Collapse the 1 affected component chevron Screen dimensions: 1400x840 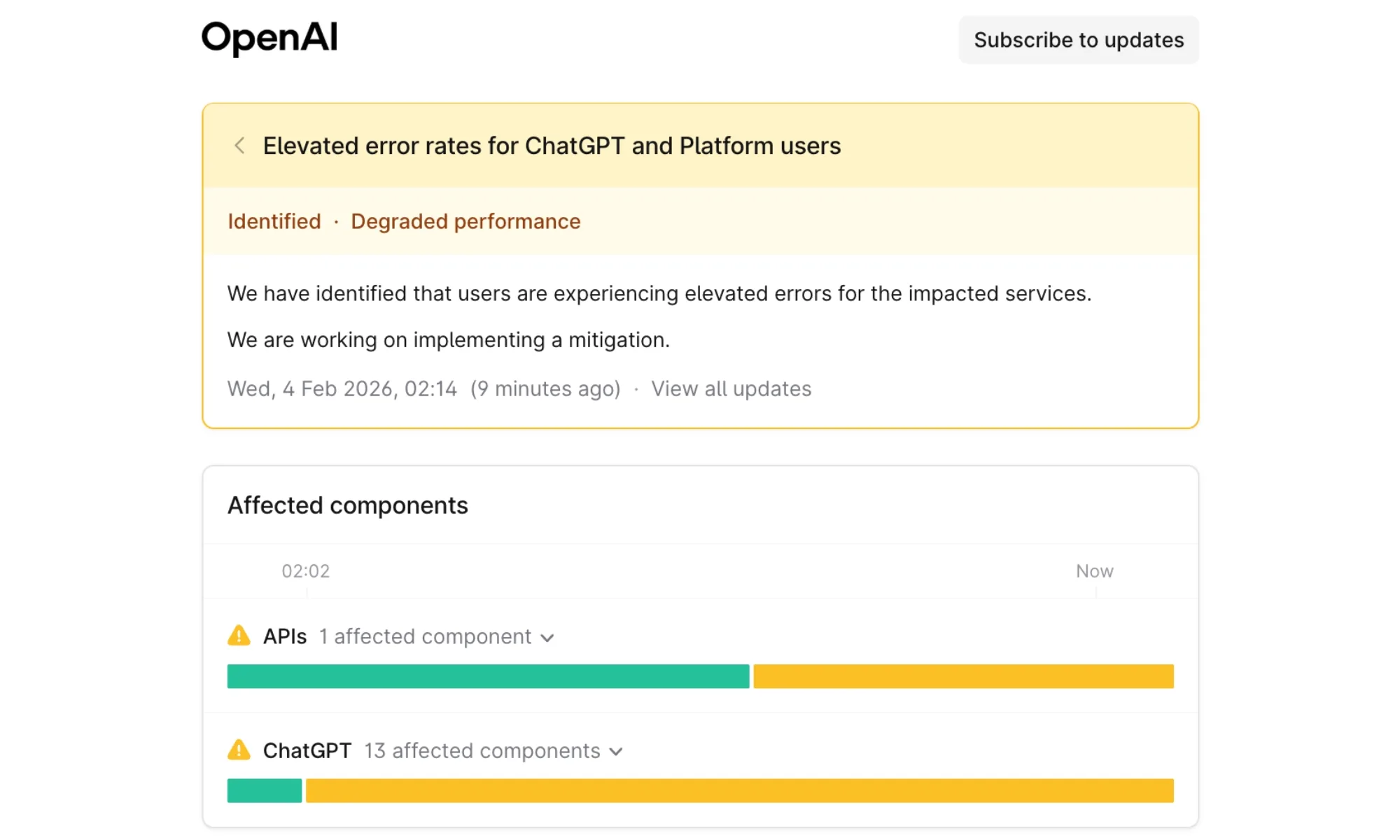coord(547,638)
